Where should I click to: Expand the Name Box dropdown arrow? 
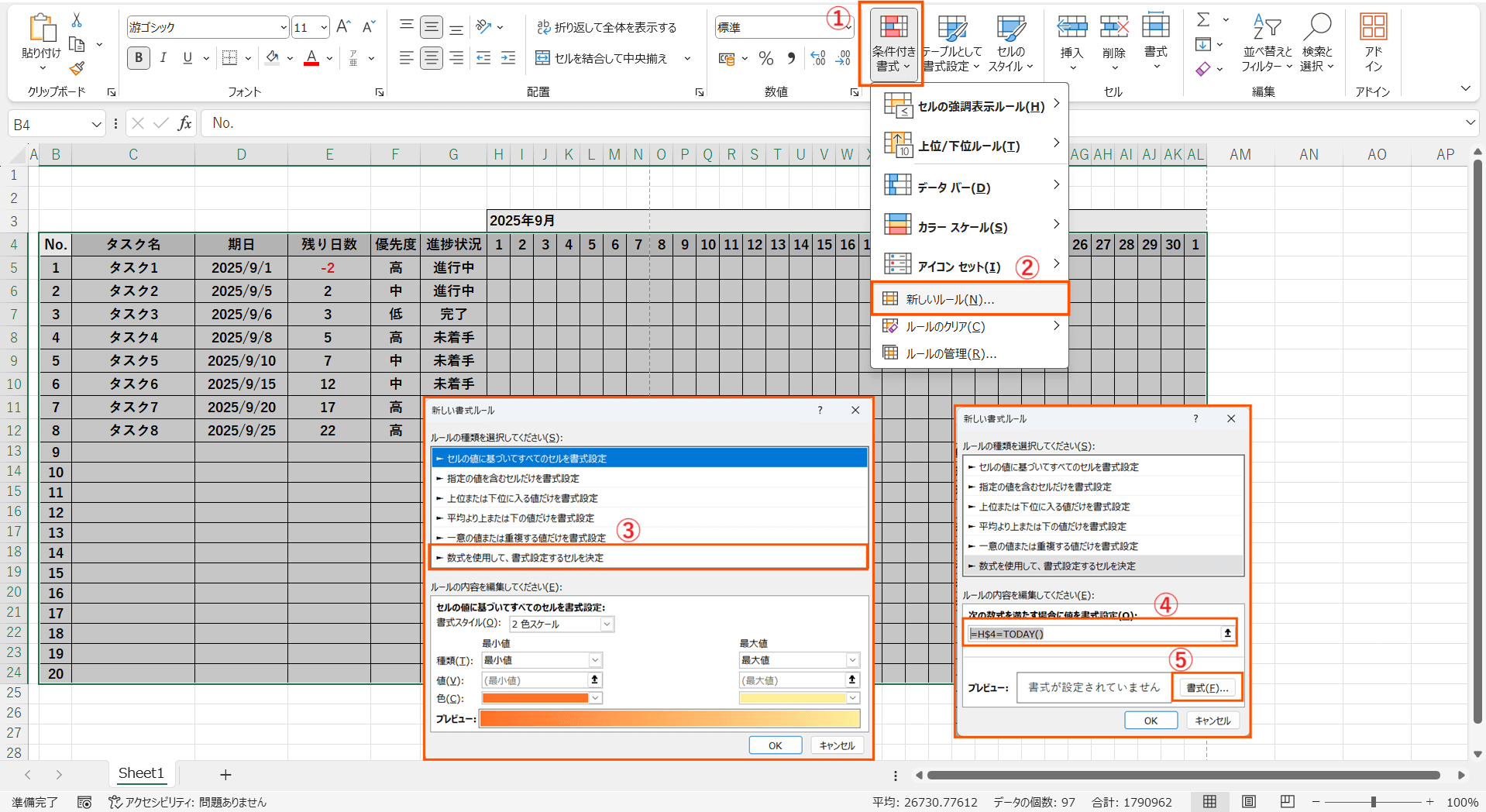96,124
